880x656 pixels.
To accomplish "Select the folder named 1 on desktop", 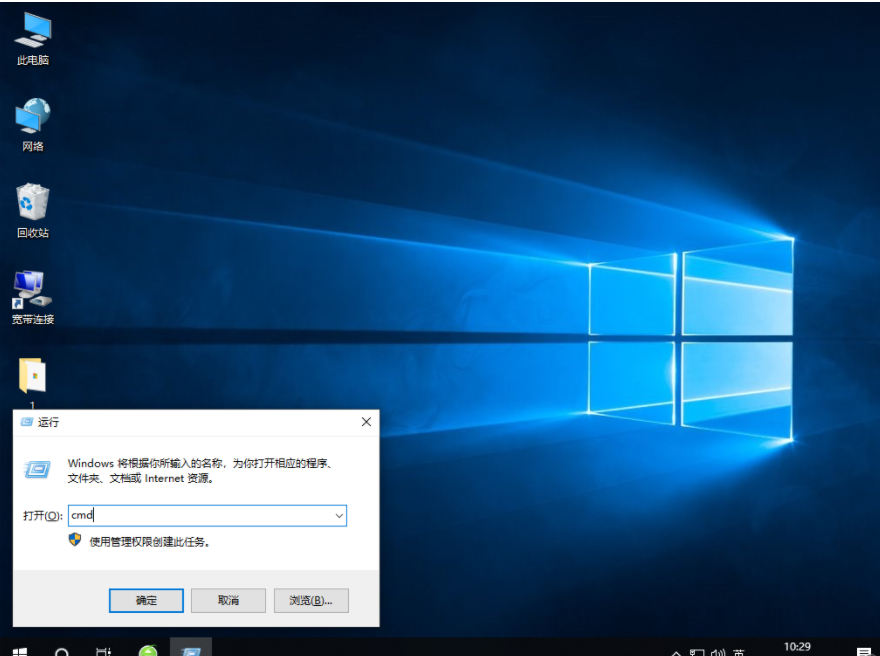I will (x=32, y=376).
